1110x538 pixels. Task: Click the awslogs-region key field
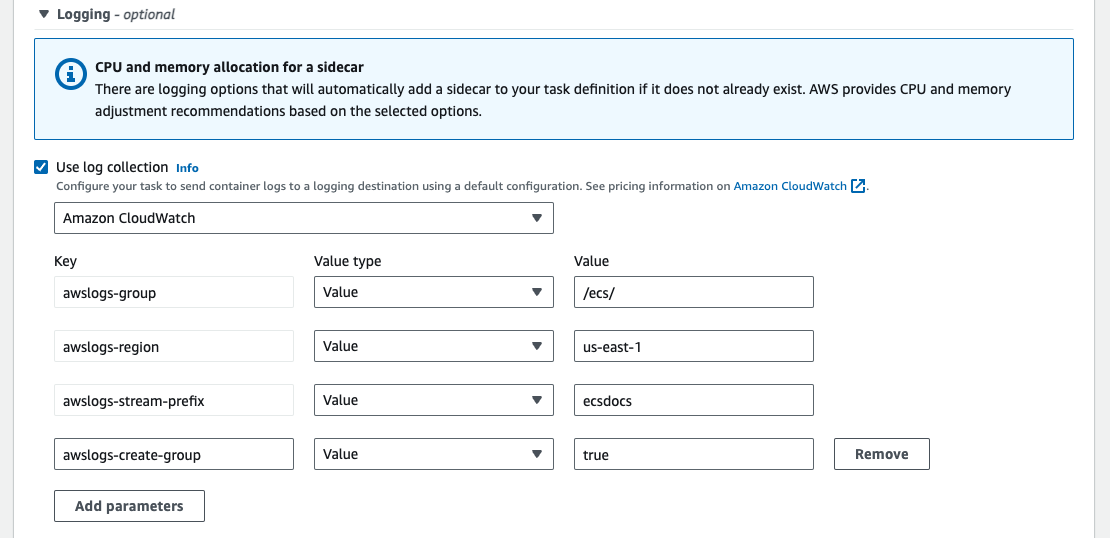174,346
